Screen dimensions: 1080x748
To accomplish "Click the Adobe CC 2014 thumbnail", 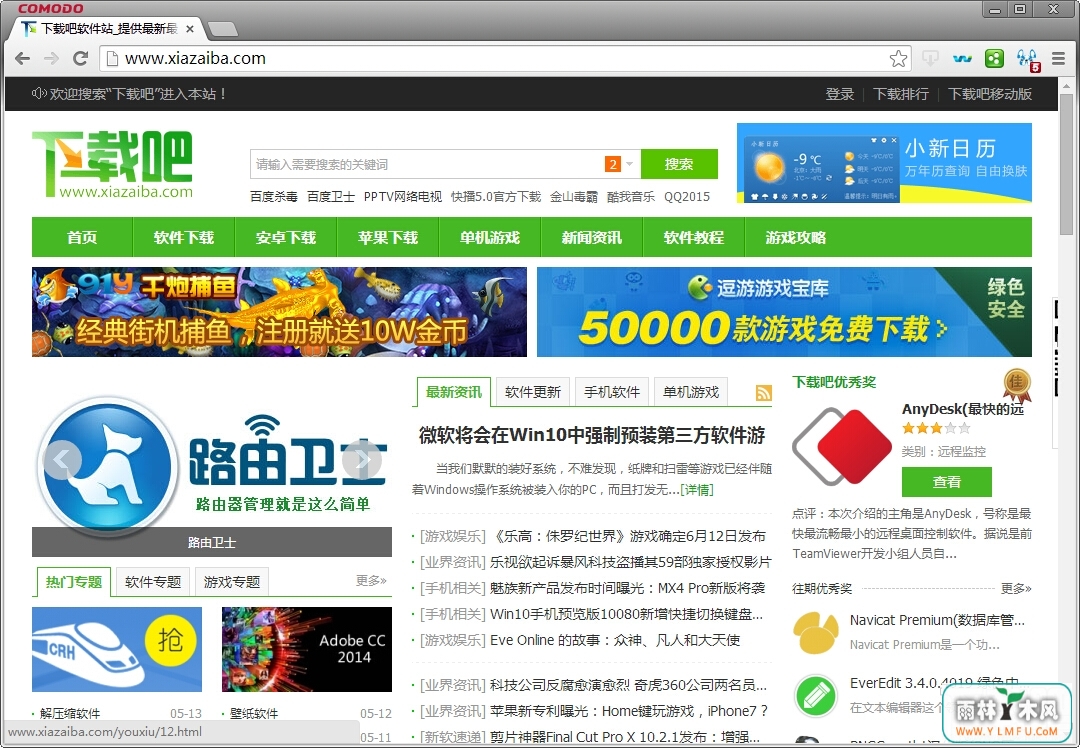I will tap(307, 650).
